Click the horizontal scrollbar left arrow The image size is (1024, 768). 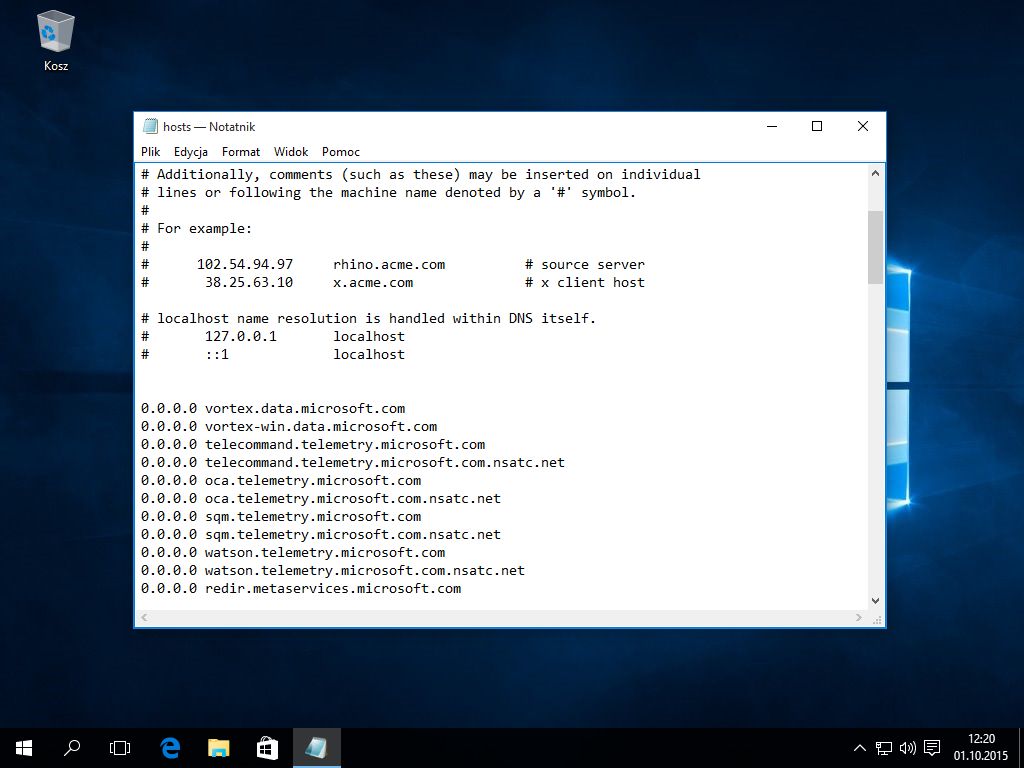click(x=144, y=617)
